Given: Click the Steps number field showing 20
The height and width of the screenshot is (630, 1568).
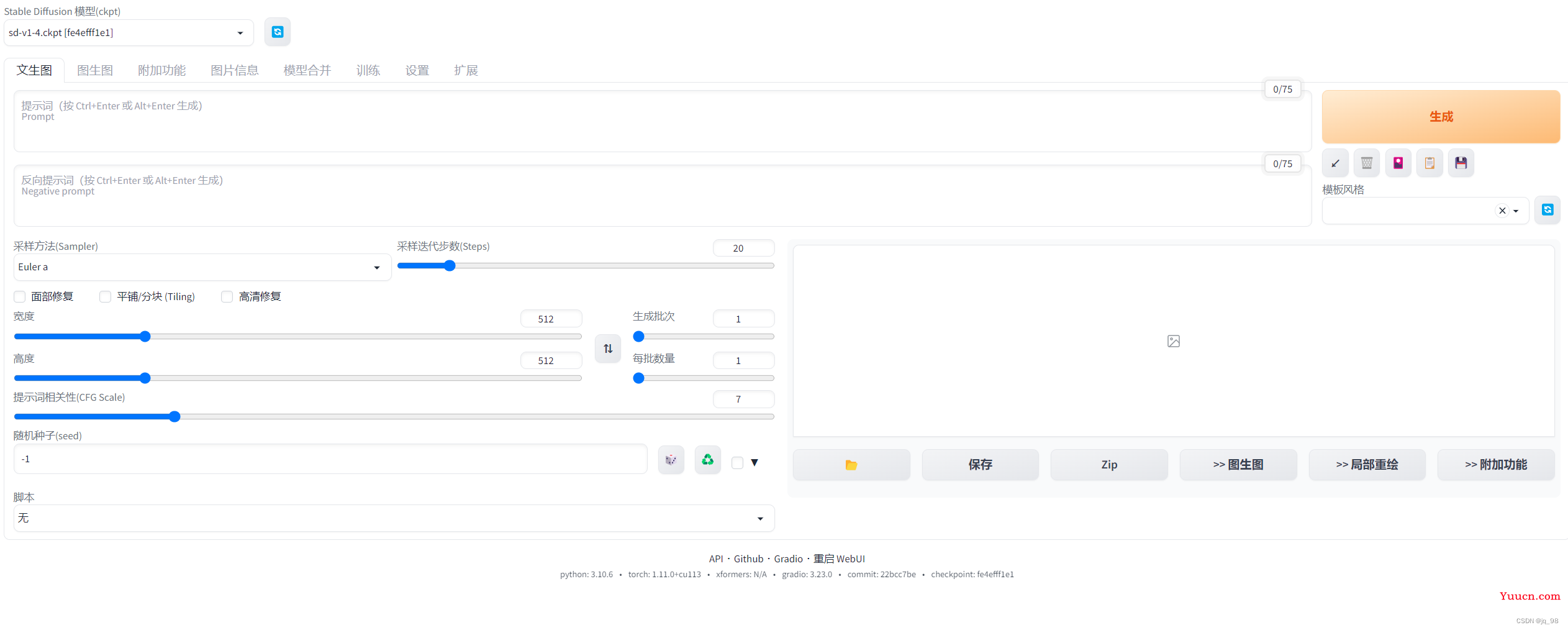Looking at the screenshot, I should (743, 248).
